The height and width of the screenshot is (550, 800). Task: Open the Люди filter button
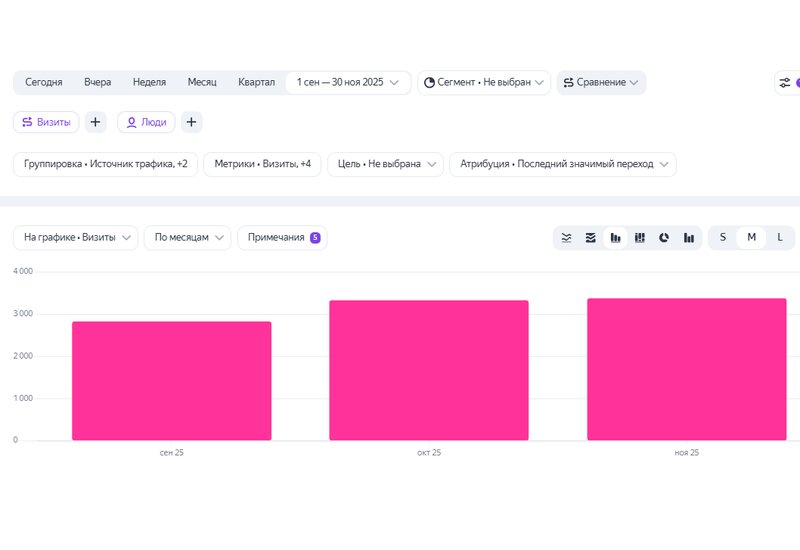pos(146,122)
